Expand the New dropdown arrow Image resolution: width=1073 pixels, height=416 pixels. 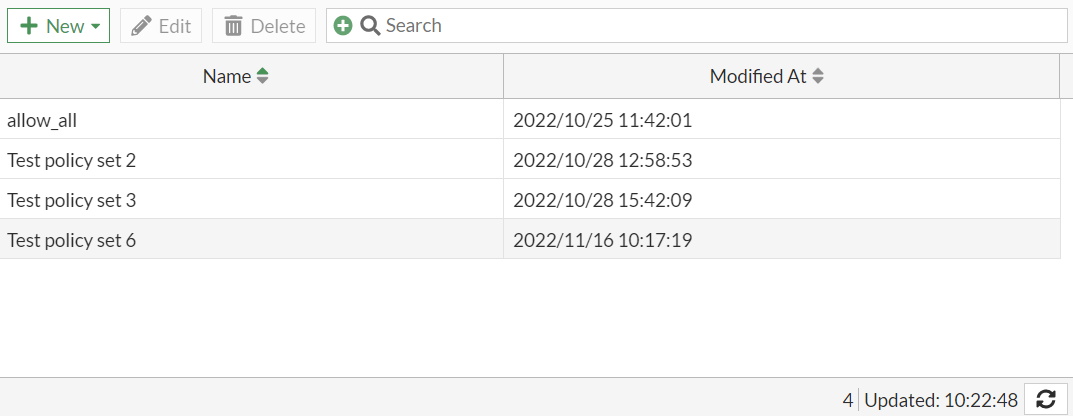[96, 27]
